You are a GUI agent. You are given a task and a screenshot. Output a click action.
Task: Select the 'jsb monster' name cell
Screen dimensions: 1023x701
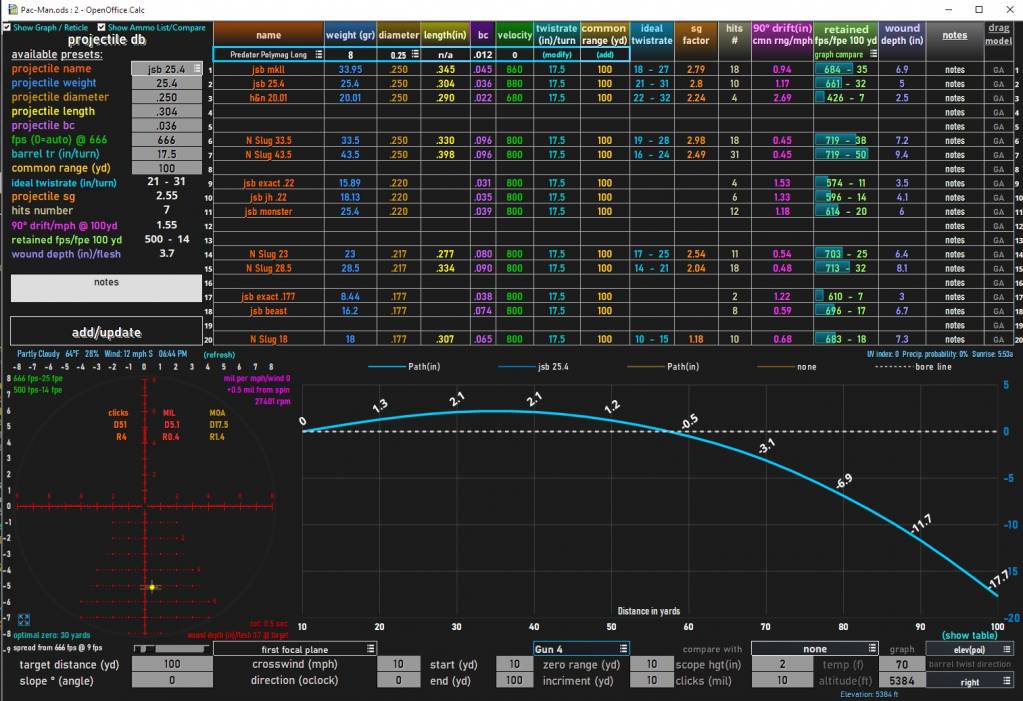[x=268, y=211]
